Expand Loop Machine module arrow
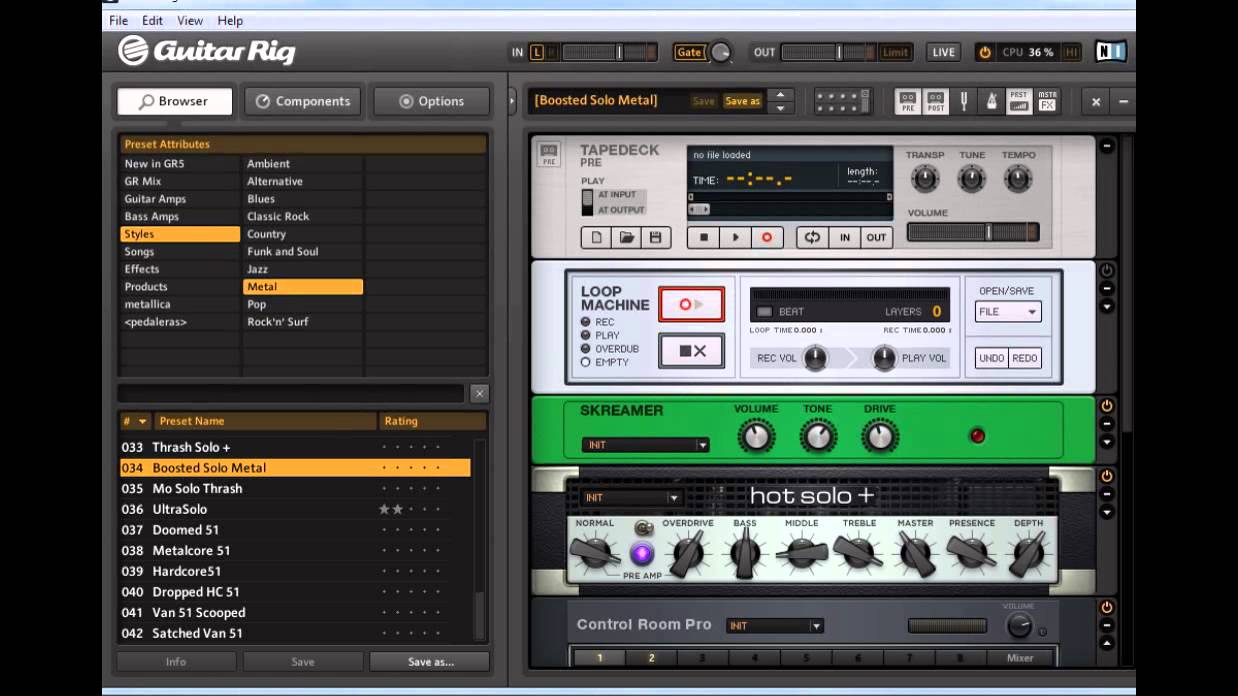 (x=1107, y=306)
